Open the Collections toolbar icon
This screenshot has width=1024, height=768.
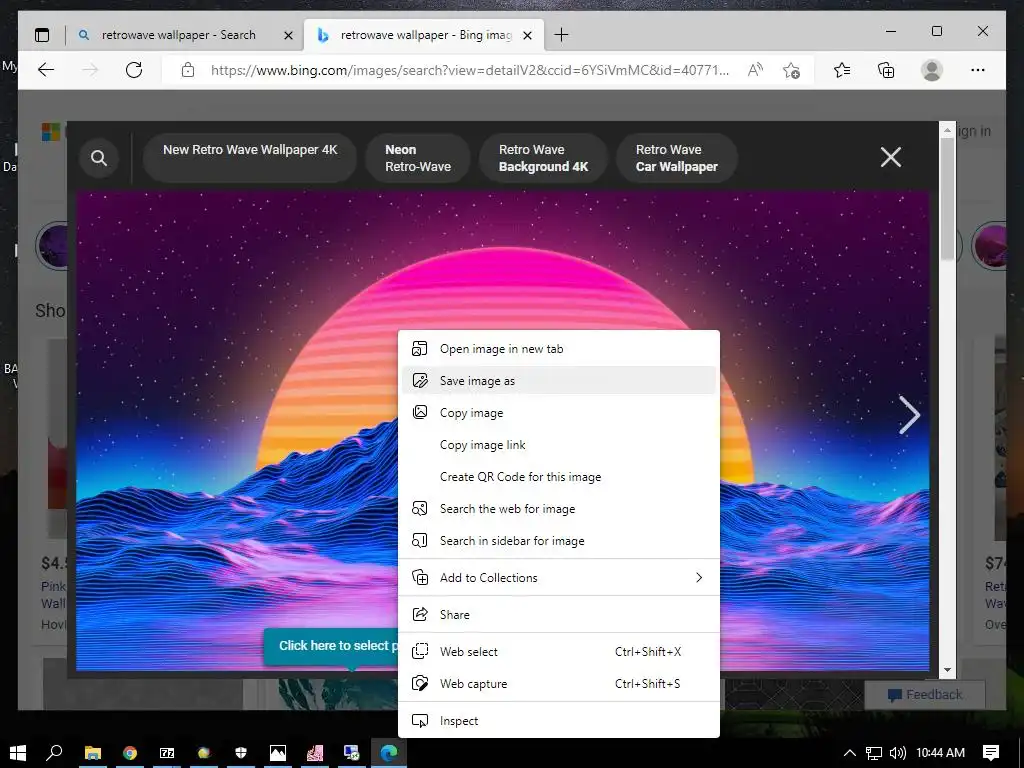(886, 70)
